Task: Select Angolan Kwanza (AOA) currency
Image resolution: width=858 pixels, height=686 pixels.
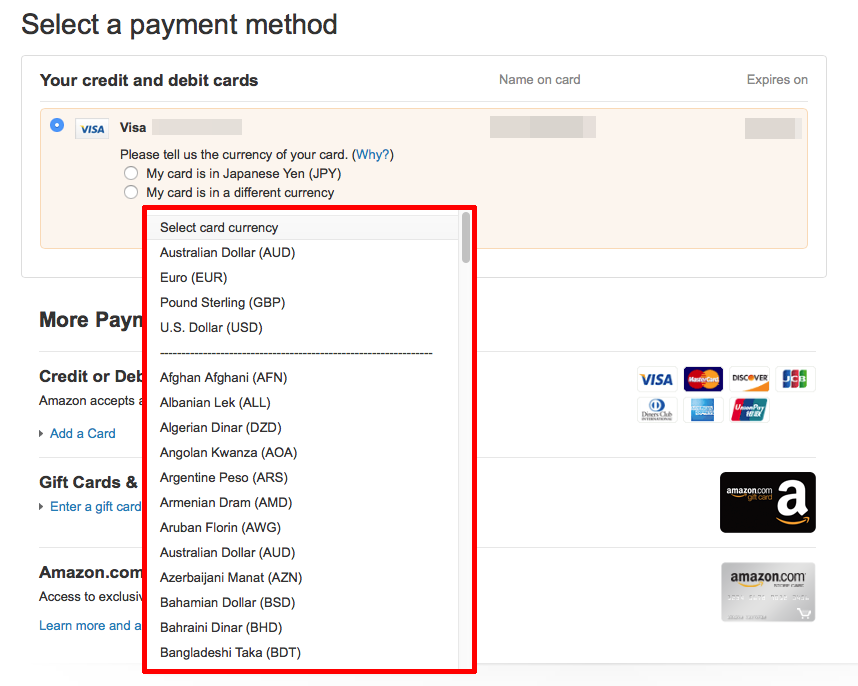Action: 303,453
